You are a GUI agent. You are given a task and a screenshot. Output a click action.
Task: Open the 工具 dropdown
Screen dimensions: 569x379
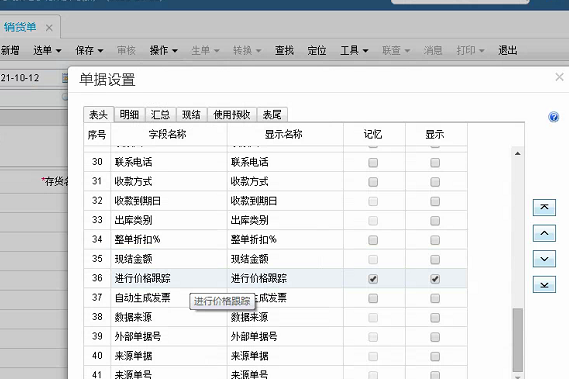tap(354, 50)
